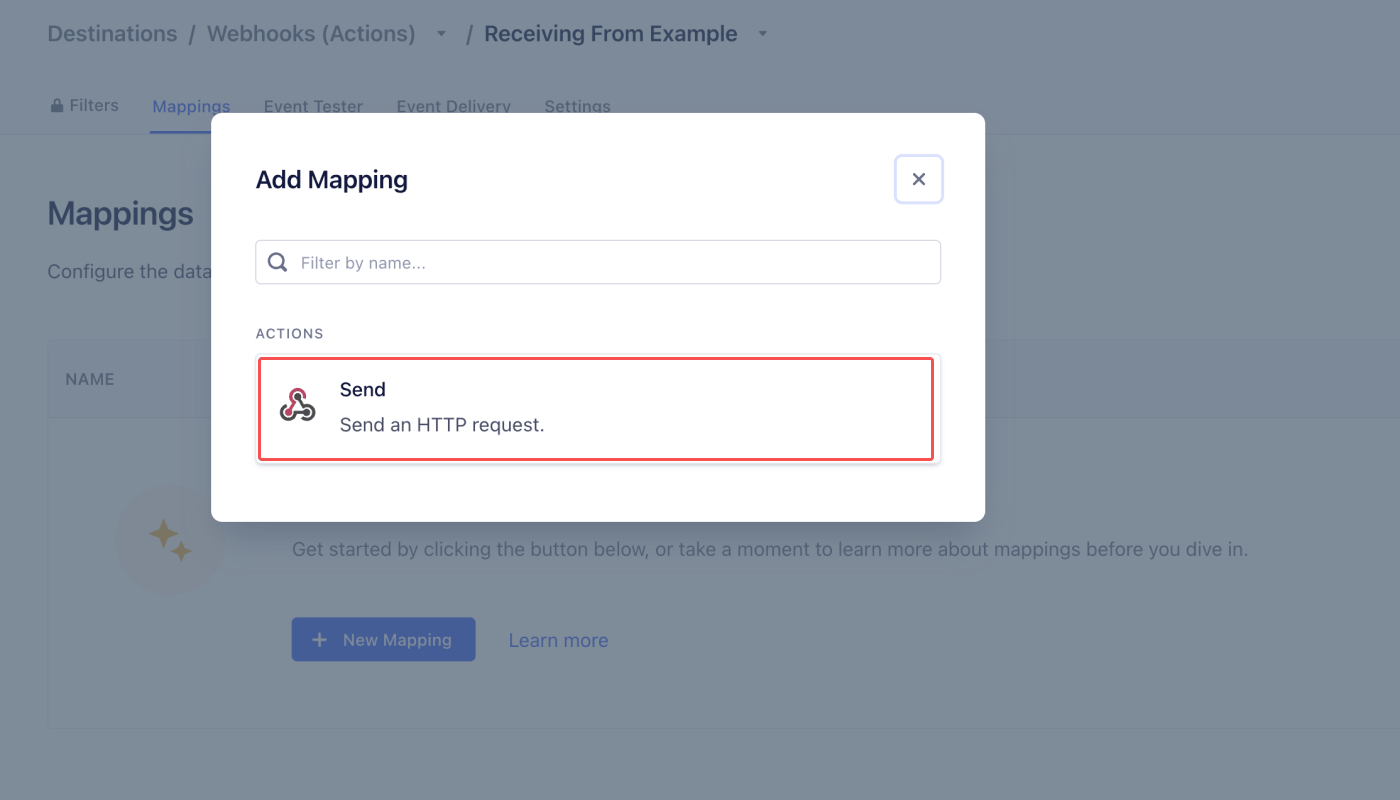The width and height of the screenshot is (1400, 800).
Task: Expand the Receiving From Example dropdown arrow
Action: (x=763, y=34)
